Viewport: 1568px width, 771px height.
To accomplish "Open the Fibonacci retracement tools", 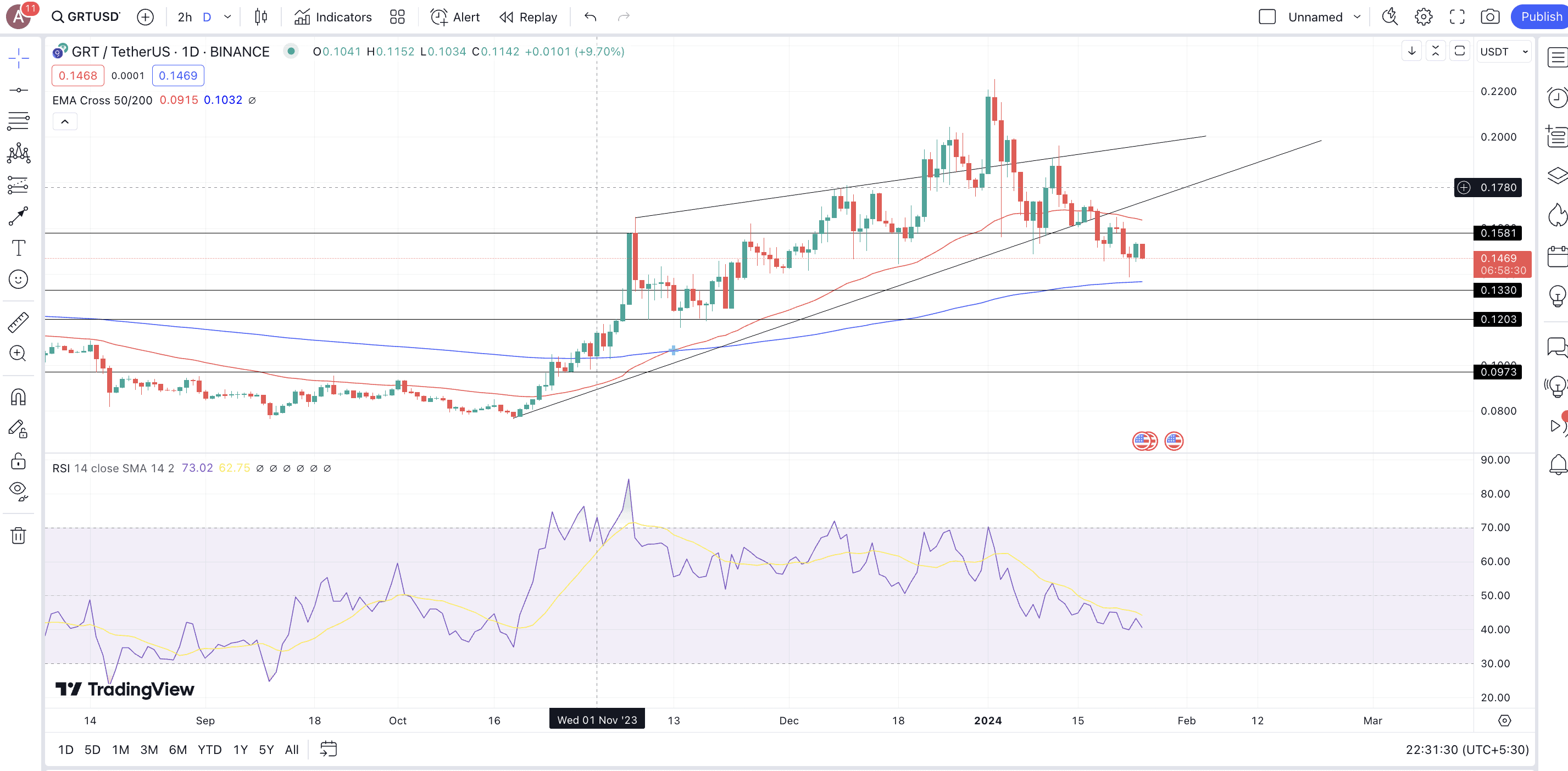I will click(x=18, y=121).
